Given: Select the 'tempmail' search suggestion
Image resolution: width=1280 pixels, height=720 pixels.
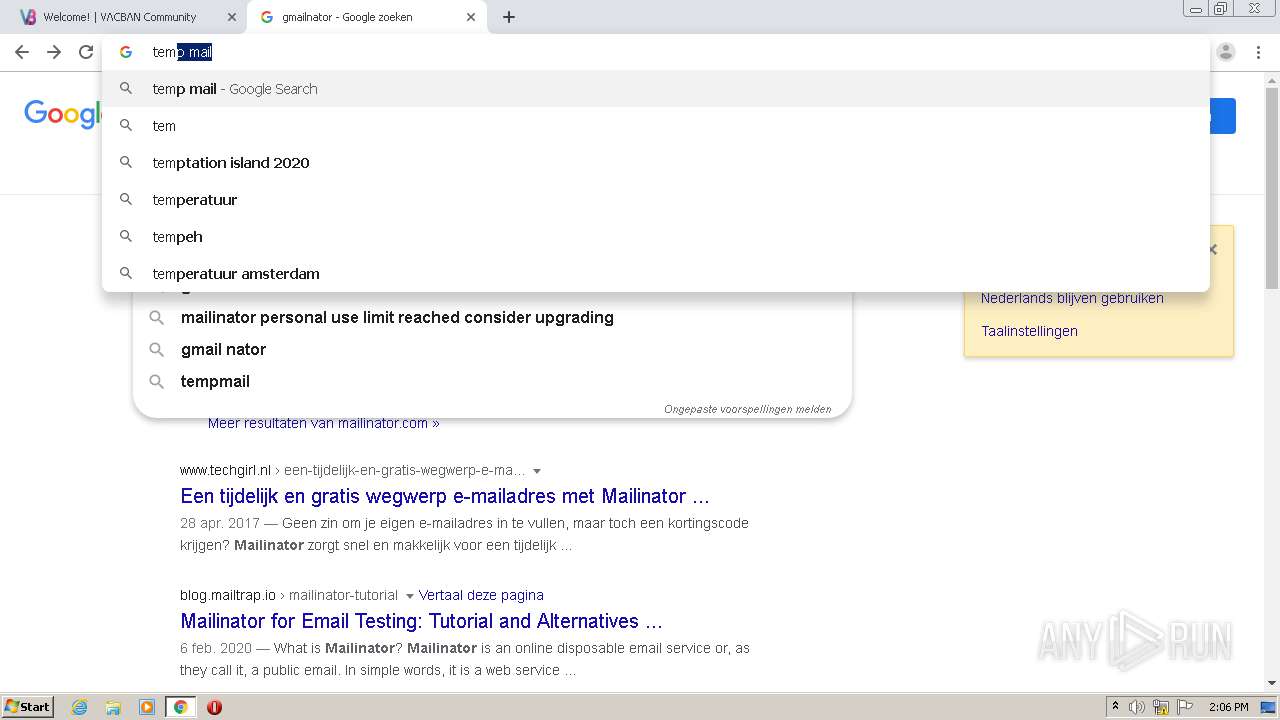Looking at the screenshot, I should 492,381.
